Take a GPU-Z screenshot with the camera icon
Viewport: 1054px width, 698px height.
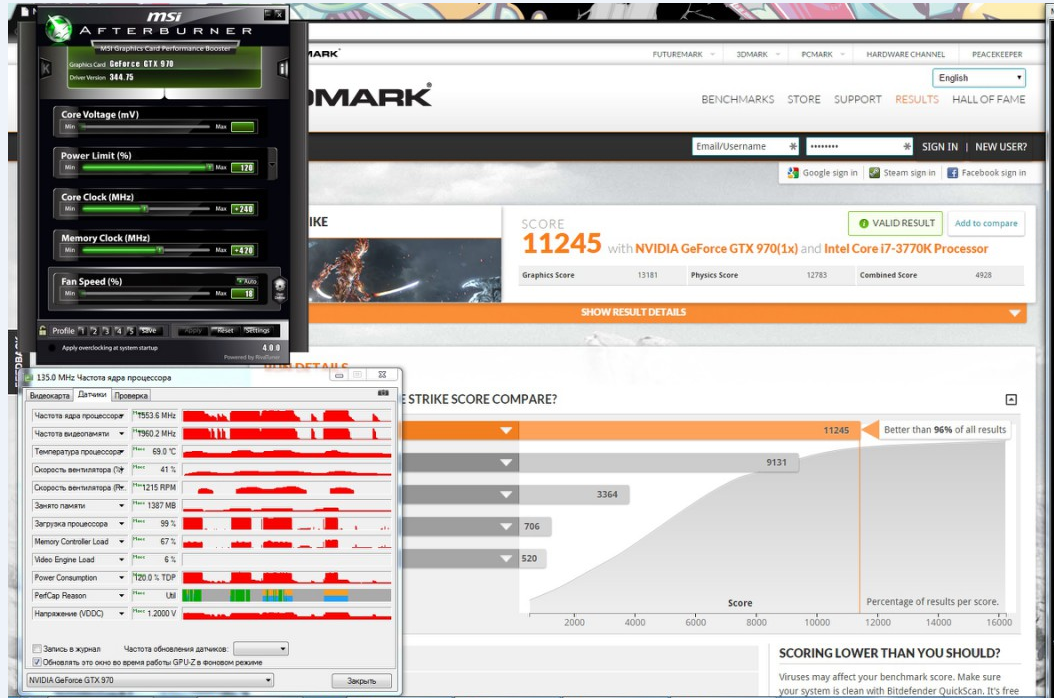(x=383, y=393)
